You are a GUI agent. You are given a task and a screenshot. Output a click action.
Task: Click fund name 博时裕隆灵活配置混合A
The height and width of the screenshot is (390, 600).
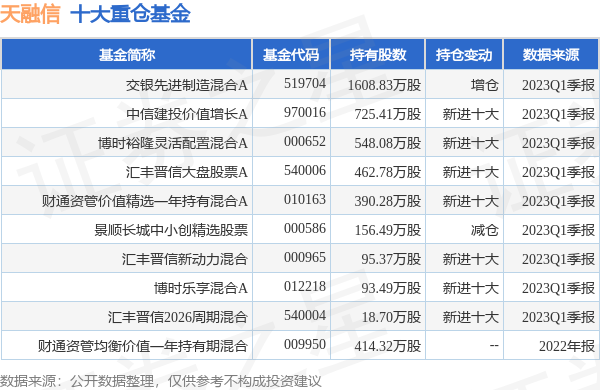(x=173, y=143)
